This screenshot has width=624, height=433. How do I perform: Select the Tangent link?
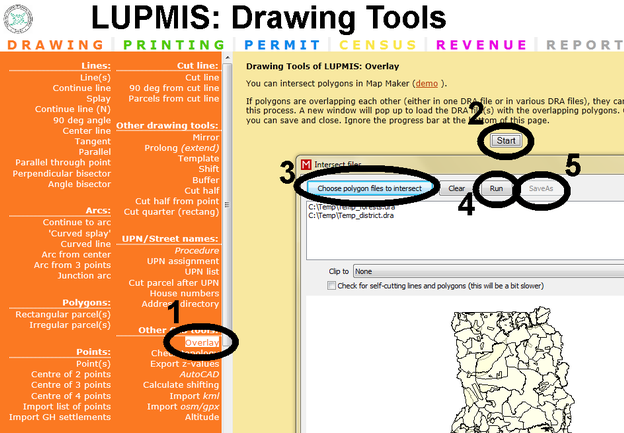[x=93, y=141]
